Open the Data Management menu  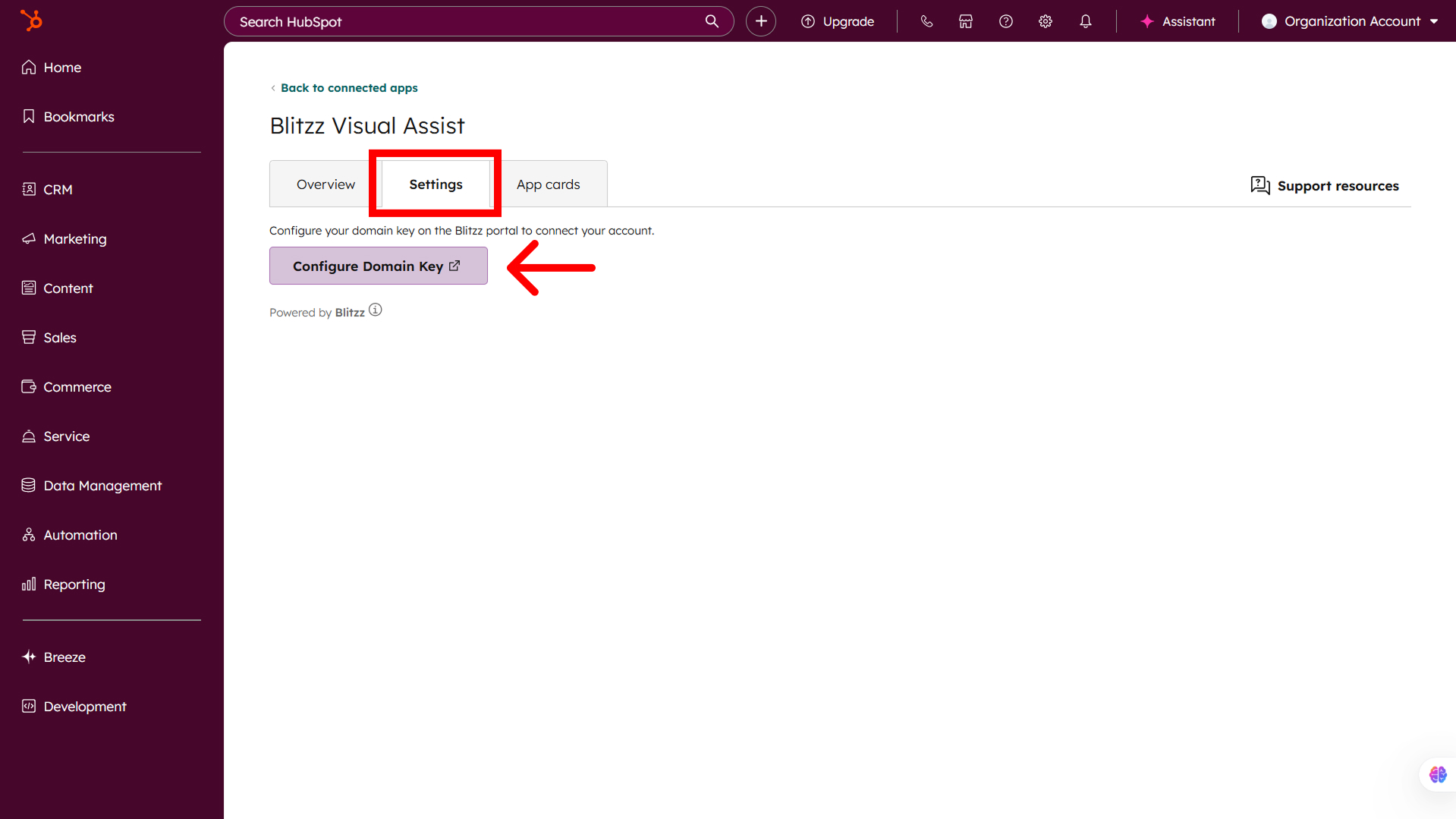(92, 486)
